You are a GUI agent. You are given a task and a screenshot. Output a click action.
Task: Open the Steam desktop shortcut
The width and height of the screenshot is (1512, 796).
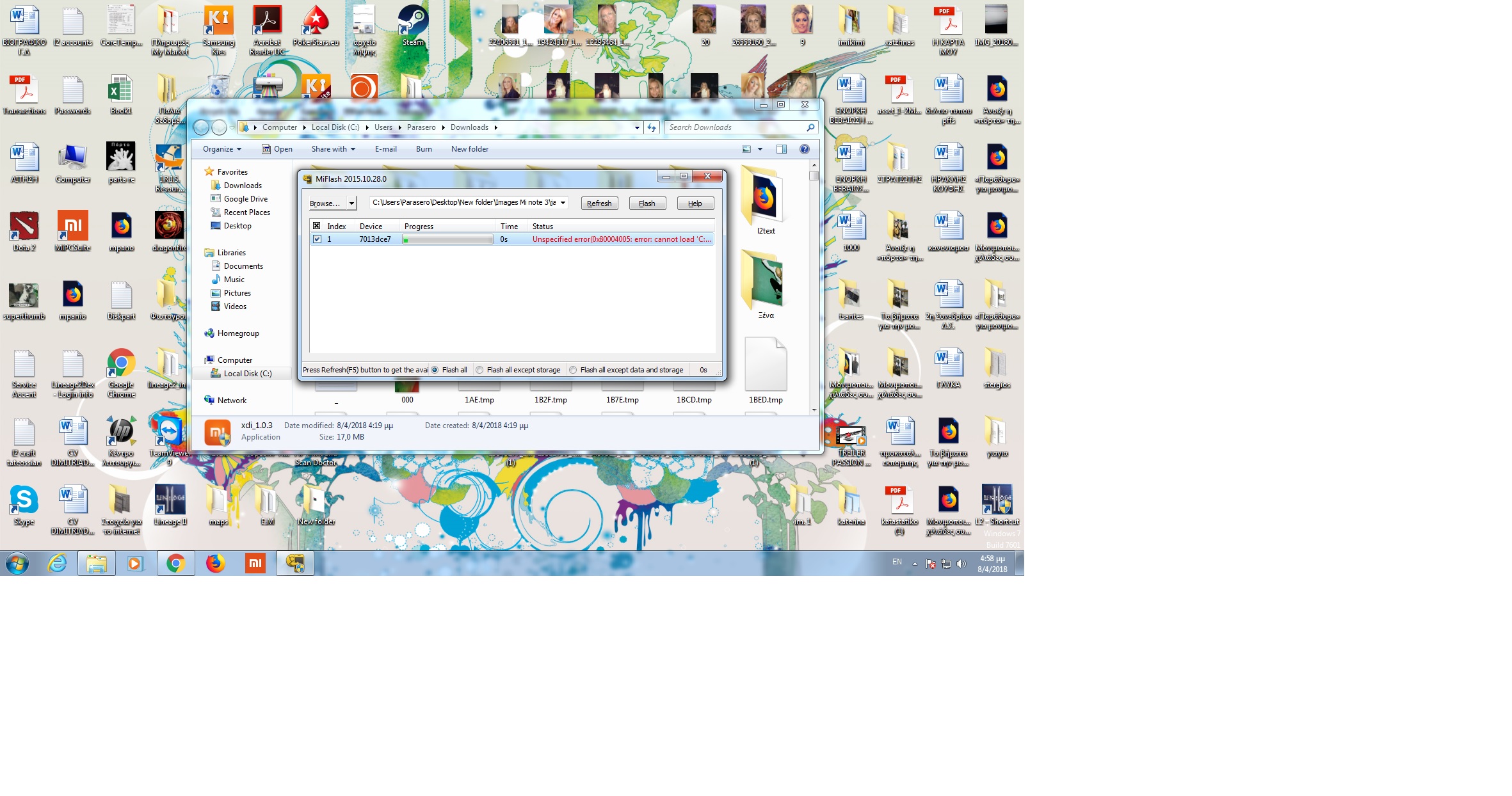coord(412,24)
